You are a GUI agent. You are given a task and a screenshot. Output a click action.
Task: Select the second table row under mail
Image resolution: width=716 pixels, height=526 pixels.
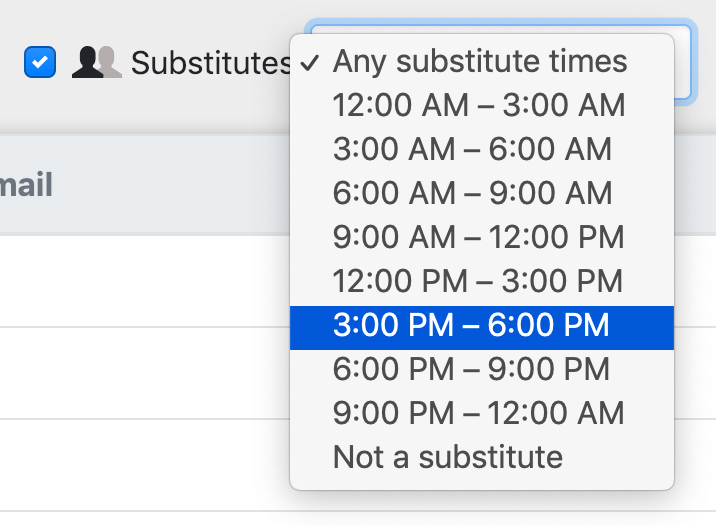140,372
